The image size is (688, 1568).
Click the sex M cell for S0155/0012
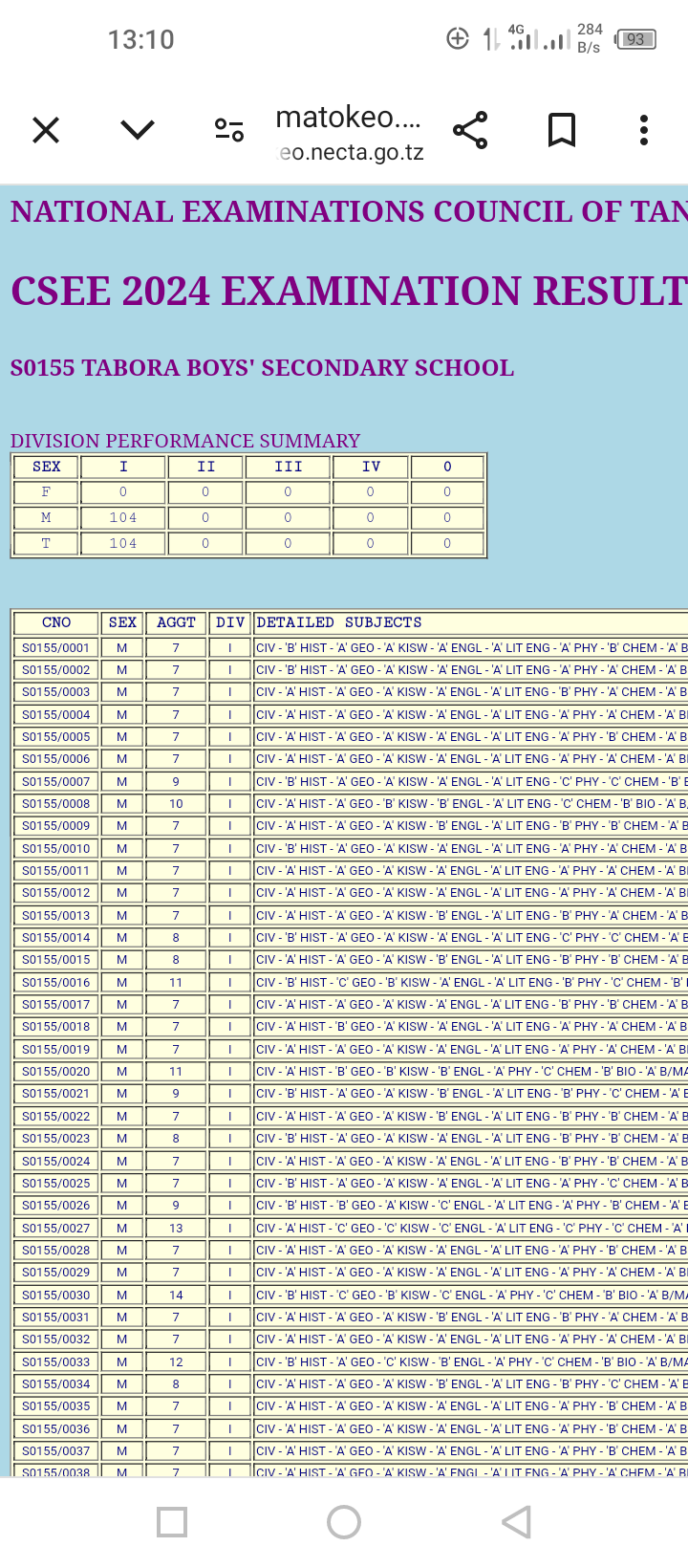coord(122,893)
